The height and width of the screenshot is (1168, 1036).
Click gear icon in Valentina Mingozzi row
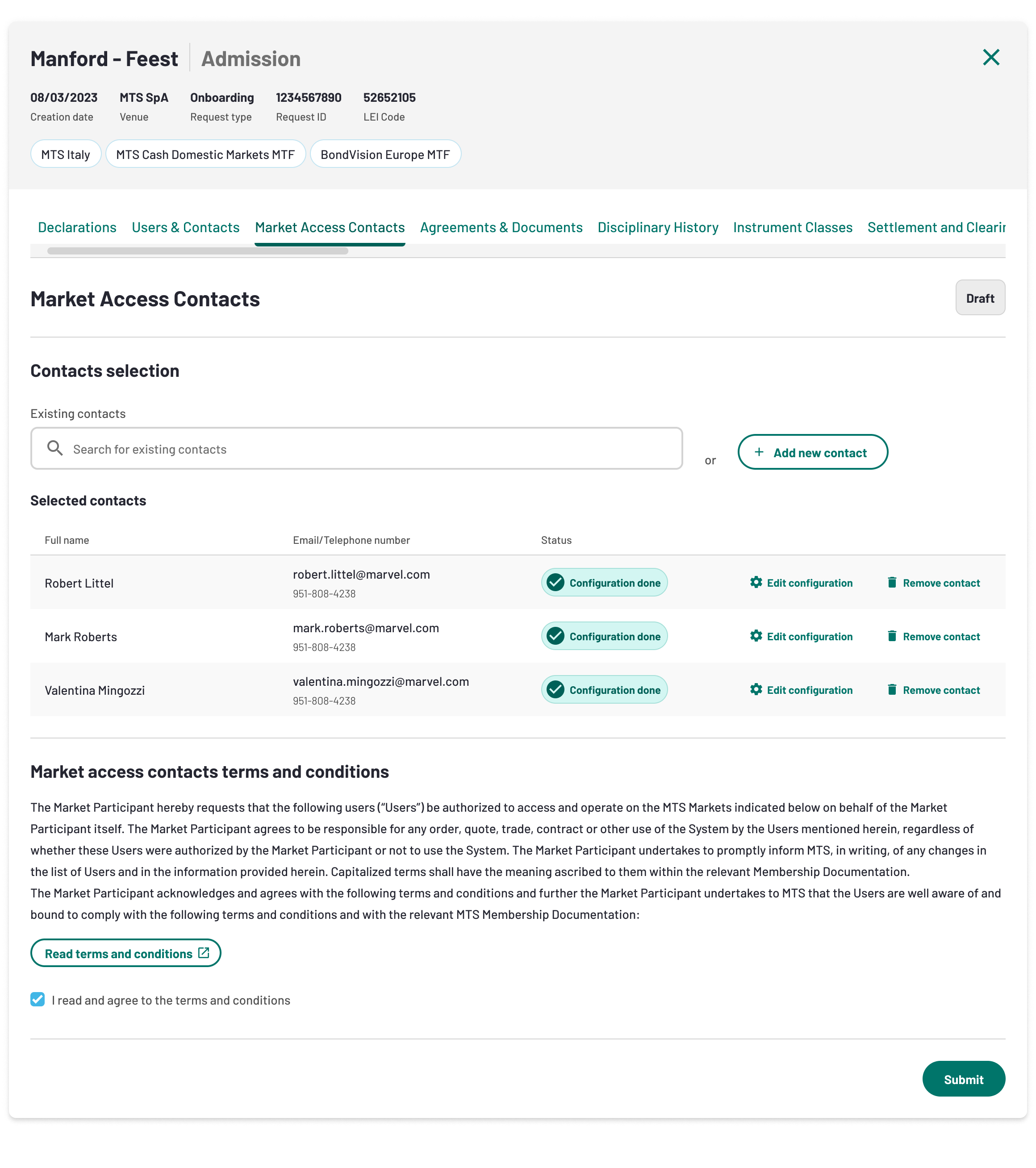(756, 690)
